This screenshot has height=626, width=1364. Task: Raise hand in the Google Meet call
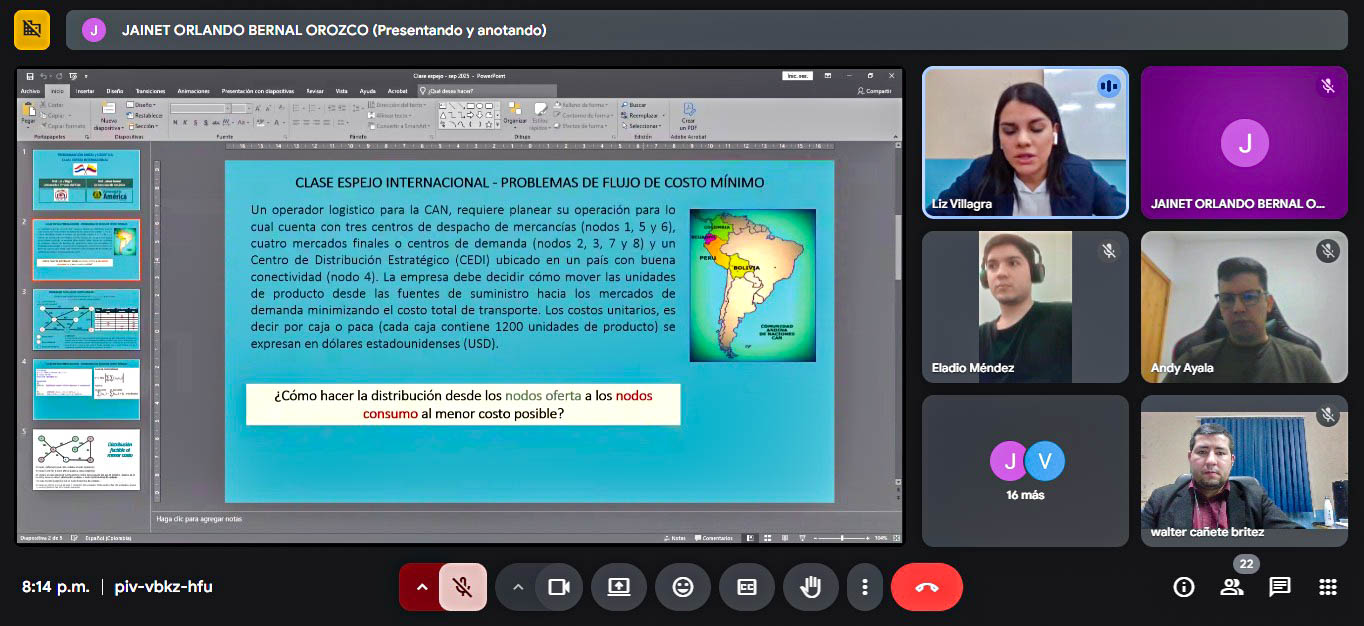811,587
